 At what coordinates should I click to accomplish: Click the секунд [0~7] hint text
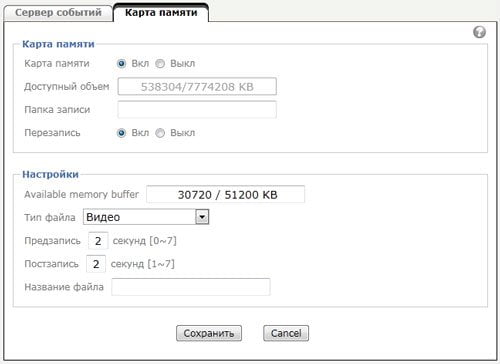tap(145, 241)
